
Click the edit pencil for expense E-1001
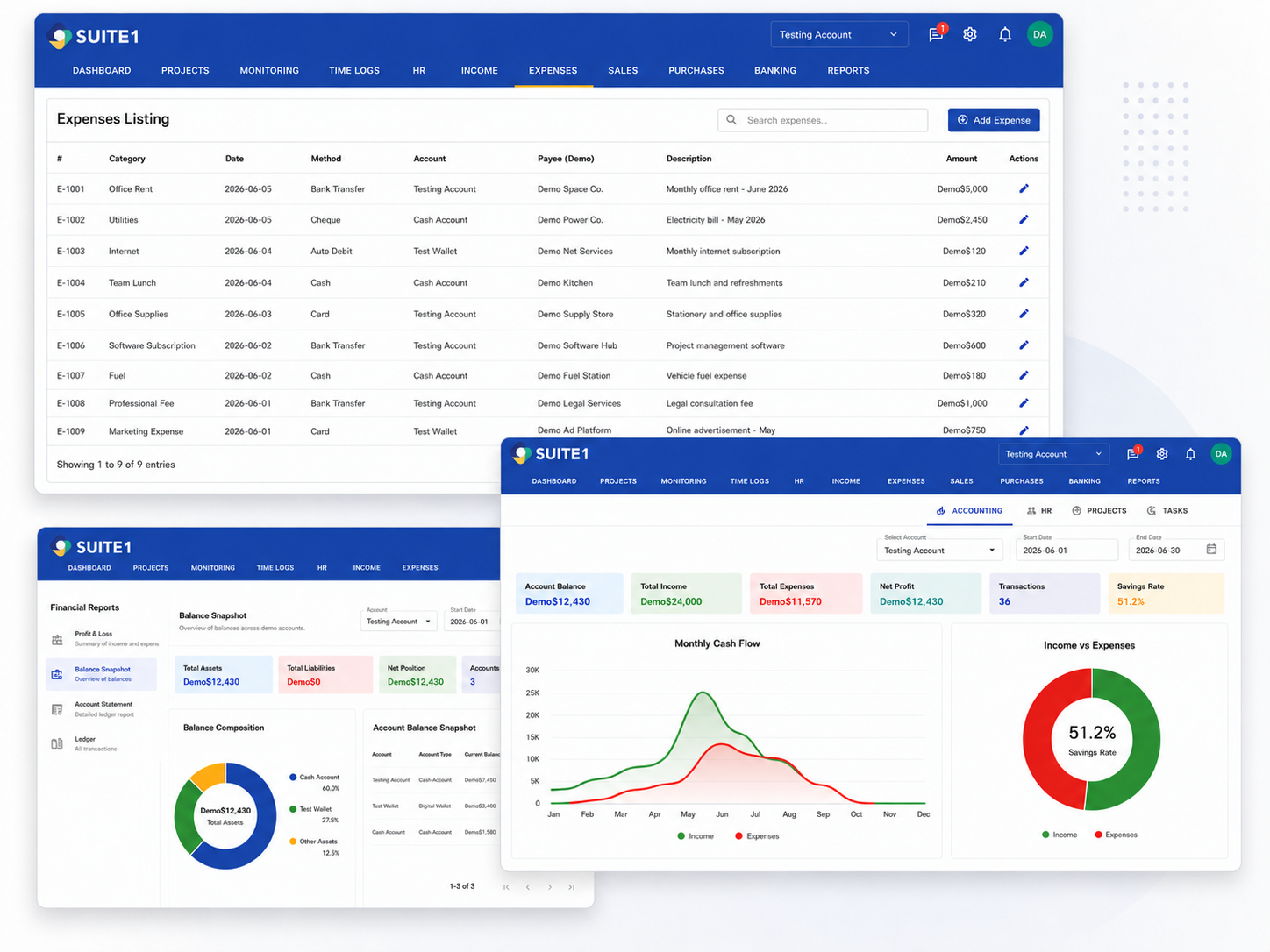click(1024, 188)
